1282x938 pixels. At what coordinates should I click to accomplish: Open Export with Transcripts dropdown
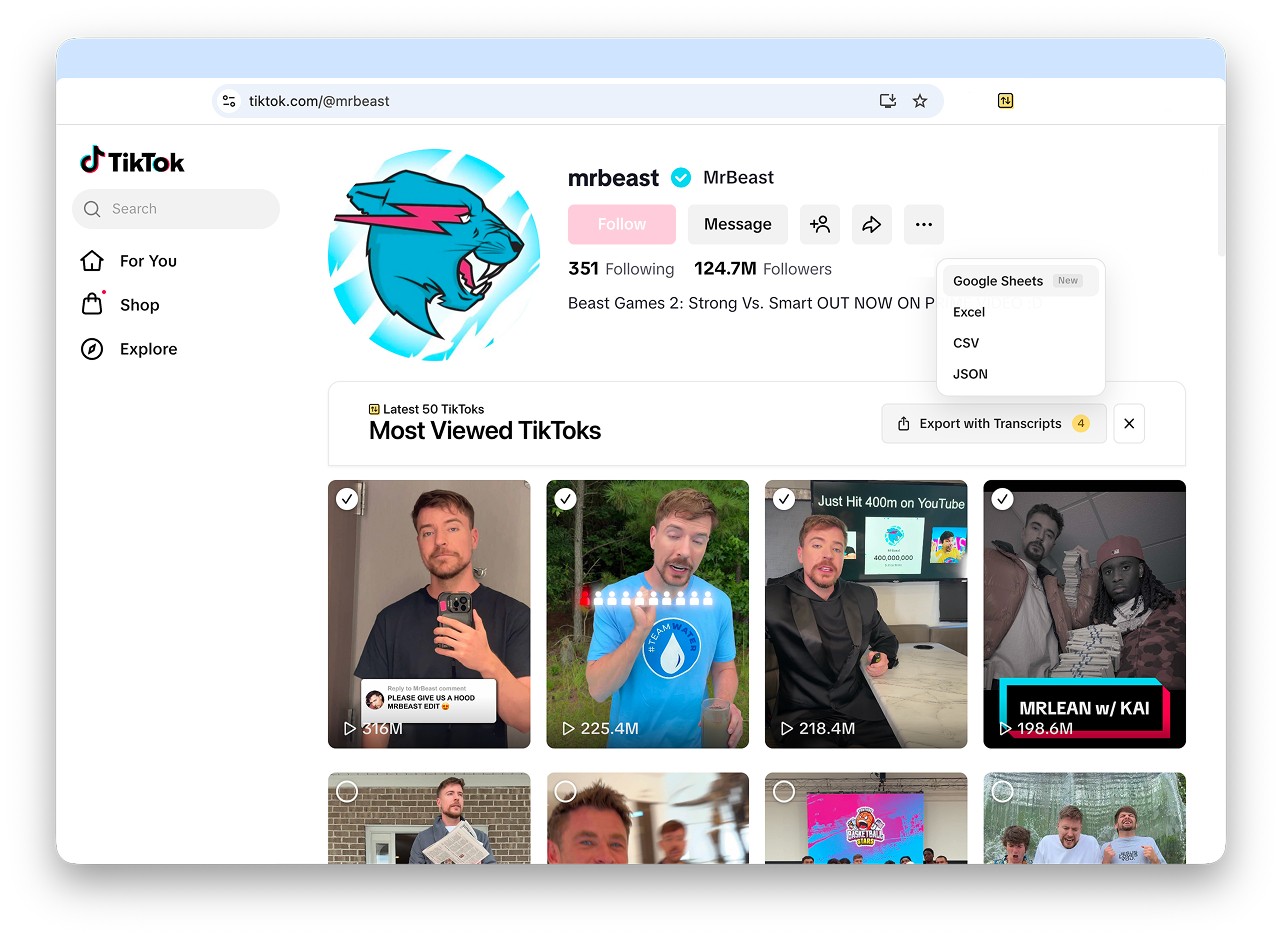click(x=994, y=424)
